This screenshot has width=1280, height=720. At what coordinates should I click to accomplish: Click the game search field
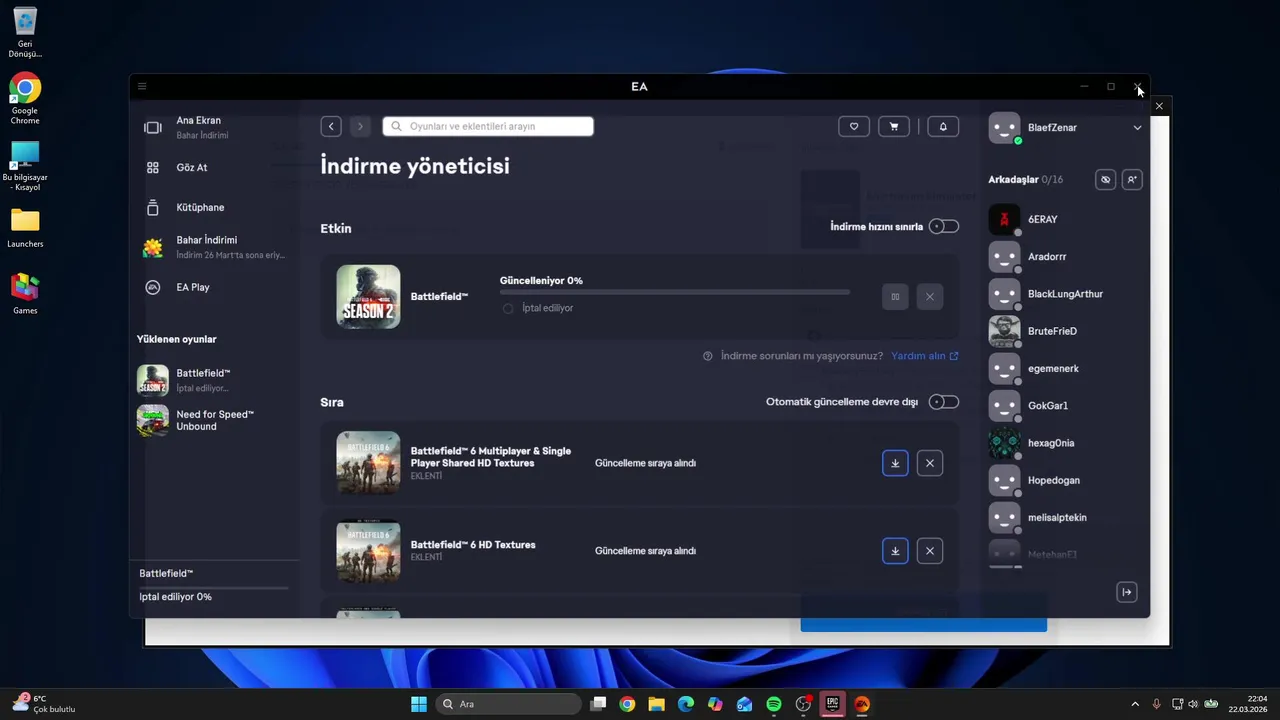point(488,126)
